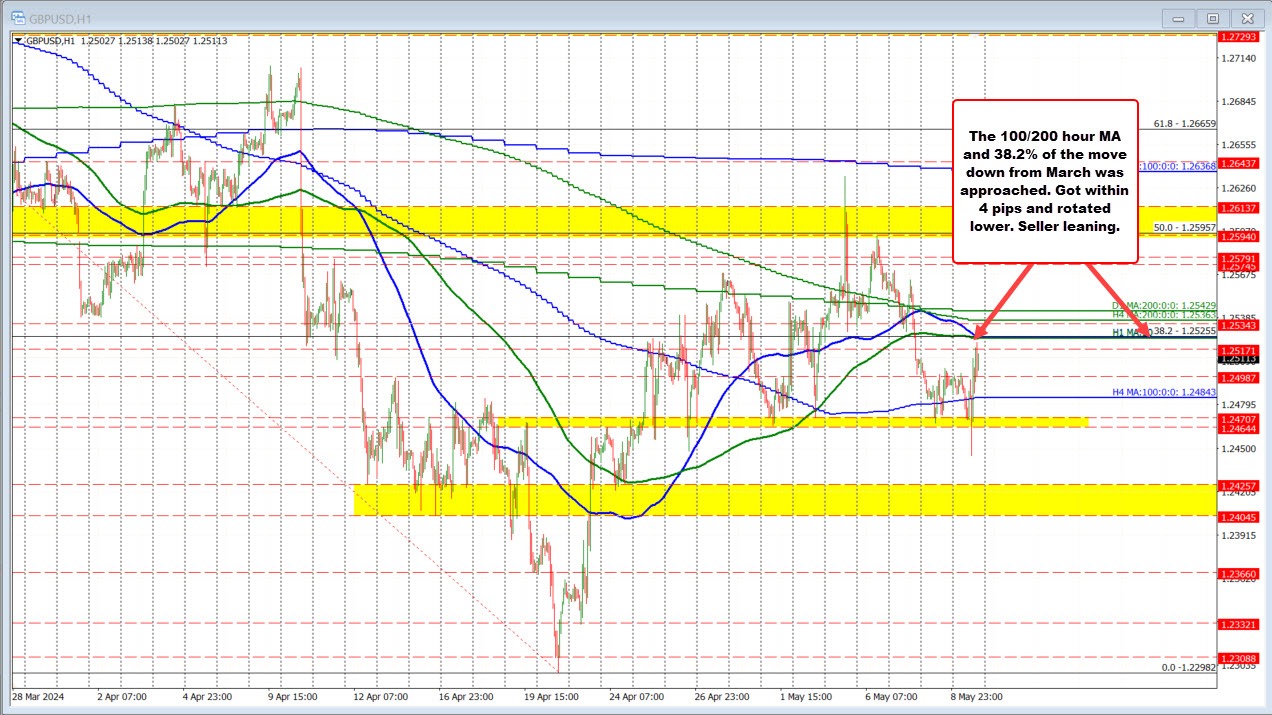Click the GBPUSD,H1 chart window icon

pos(16,18)
